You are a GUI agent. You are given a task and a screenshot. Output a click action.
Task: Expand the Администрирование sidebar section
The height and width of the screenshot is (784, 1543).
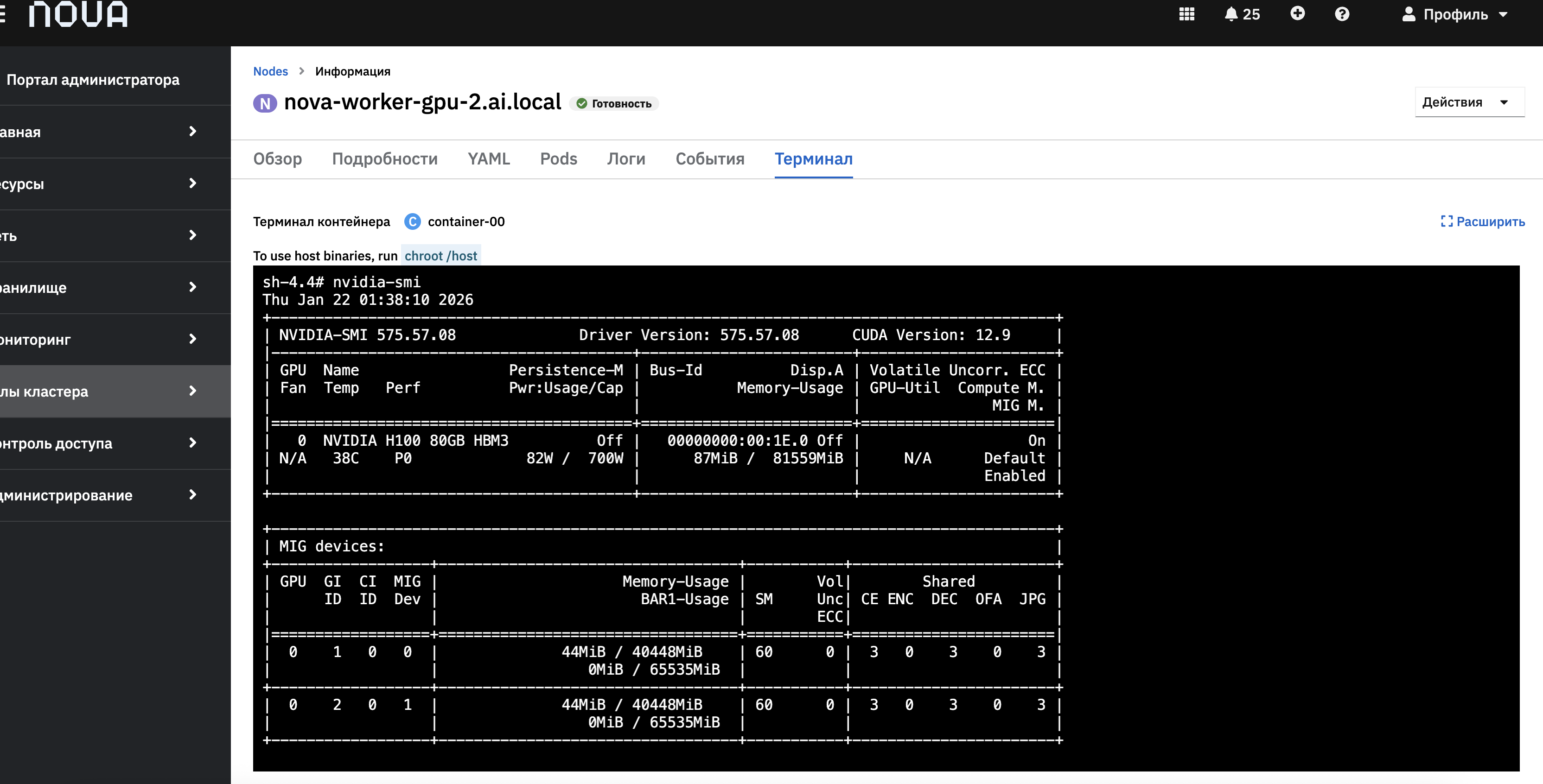115,495
